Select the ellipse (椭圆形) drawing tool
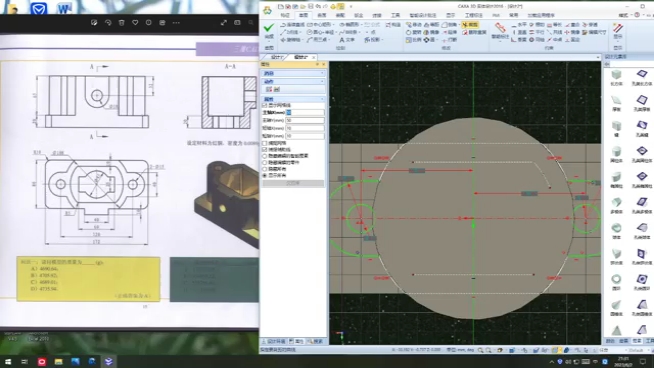This screenshot has width=654, height=368. (x=350, y=25)
